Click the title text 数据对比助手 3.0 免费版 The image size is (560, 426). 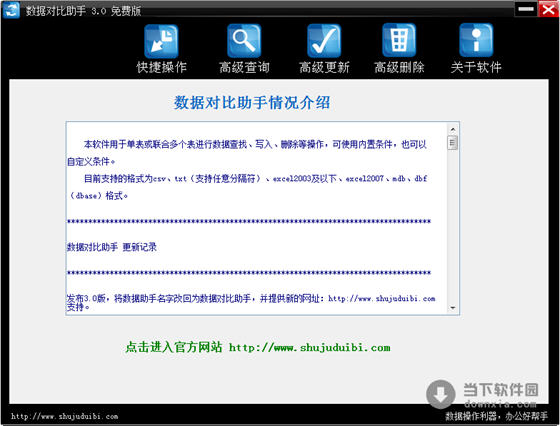tap(83, 11)
